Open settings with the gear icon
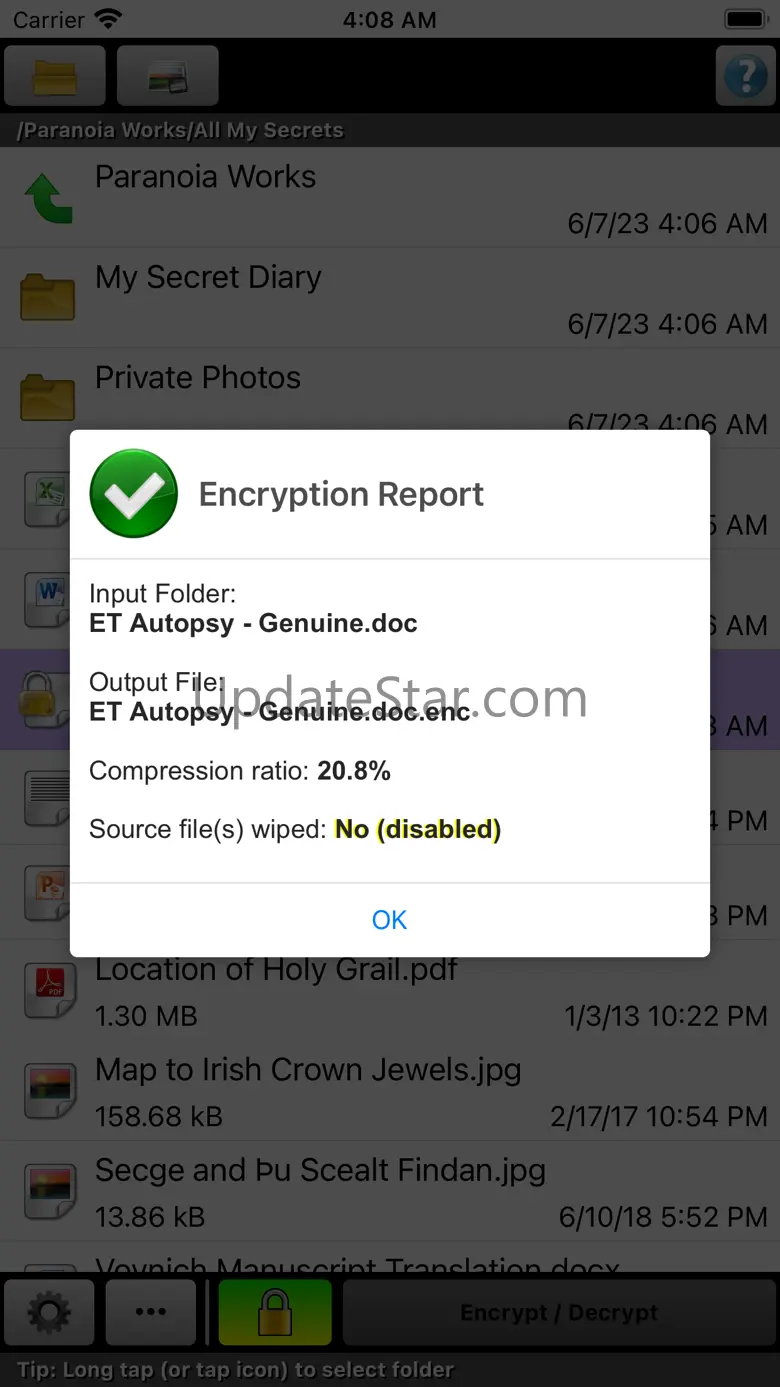The width and height of the screenshot is (780, 1387). pos(50,1312)
